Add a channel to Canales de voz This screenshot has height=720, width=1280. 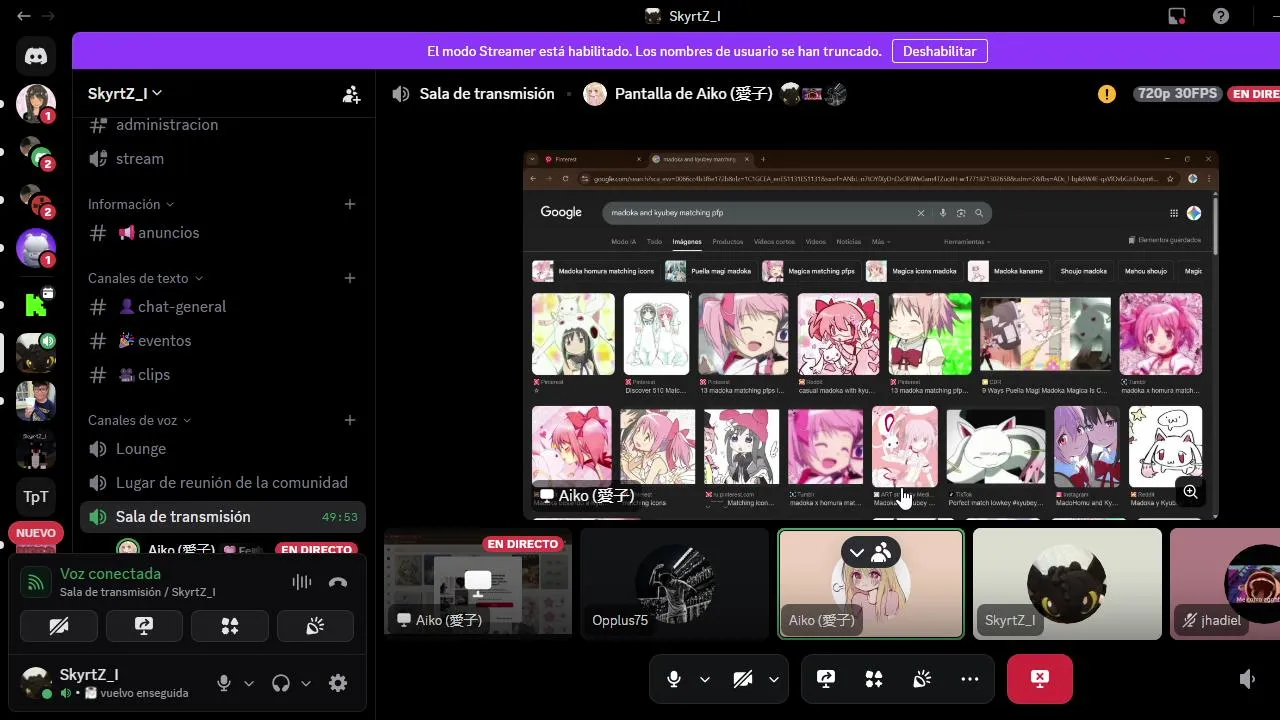point(350,420)
